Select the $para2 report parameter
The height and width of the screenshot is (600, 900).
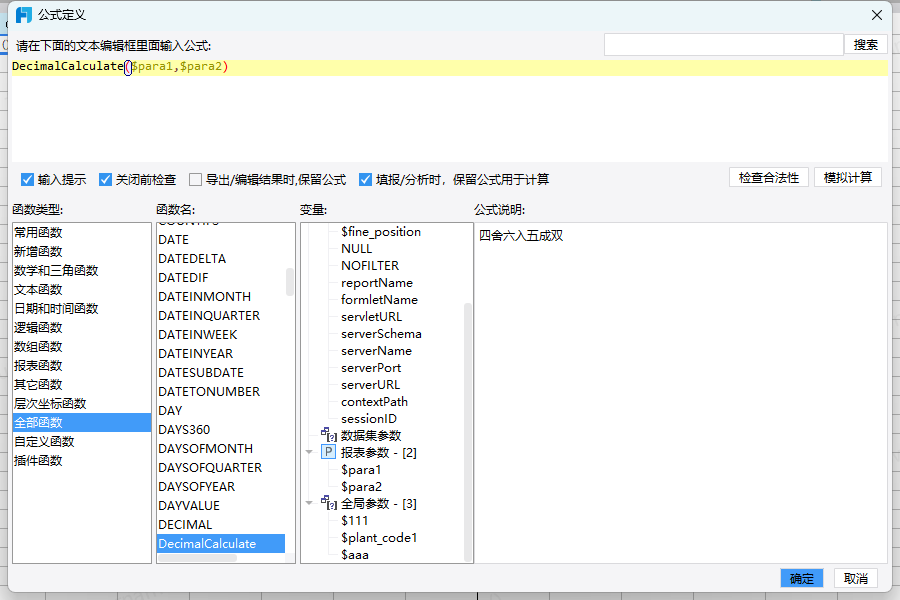tap(361, 486)
